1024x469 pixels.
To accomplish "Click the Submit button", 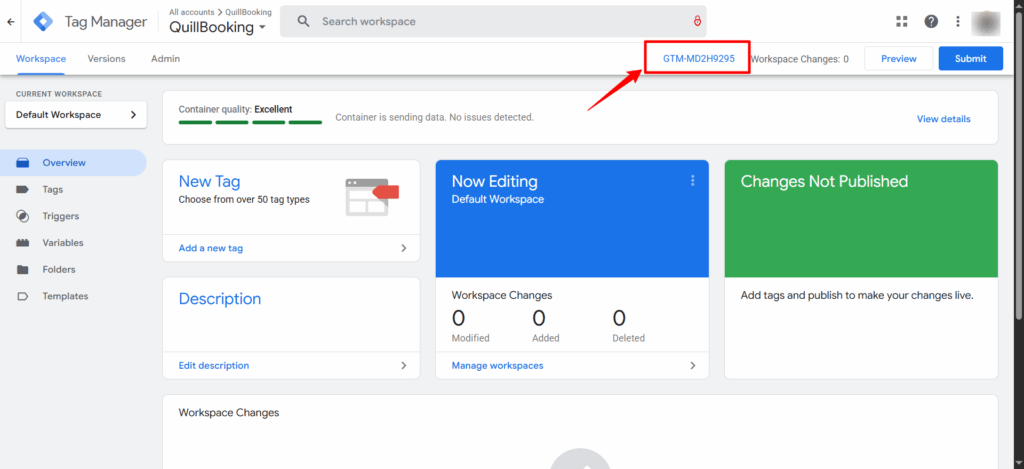I will (970, 59).
